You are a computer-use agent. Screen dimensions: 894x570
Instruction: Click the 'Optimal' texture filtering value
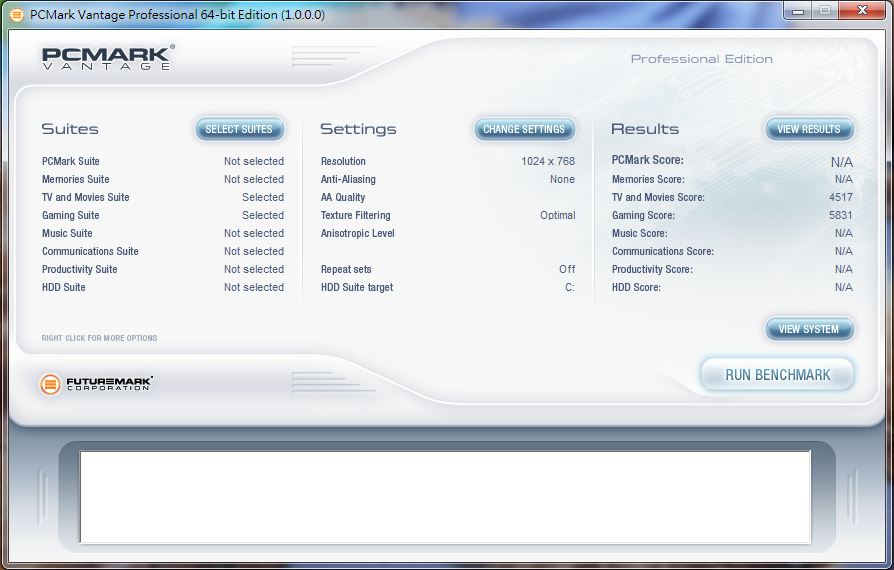point(558,215)
